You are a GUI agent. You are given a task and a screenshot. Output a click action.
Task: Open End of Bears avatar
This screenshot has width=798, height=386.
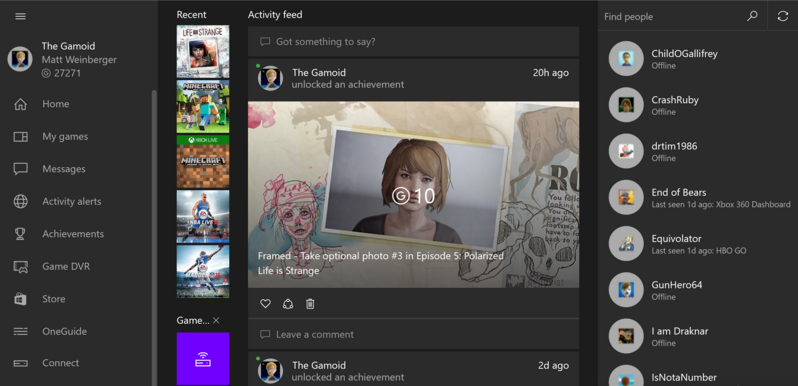626,197
